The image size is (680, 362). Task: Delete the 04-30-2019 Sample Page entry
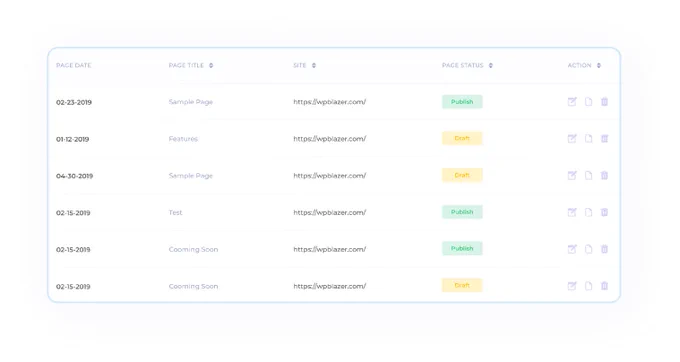coord(604,175)
